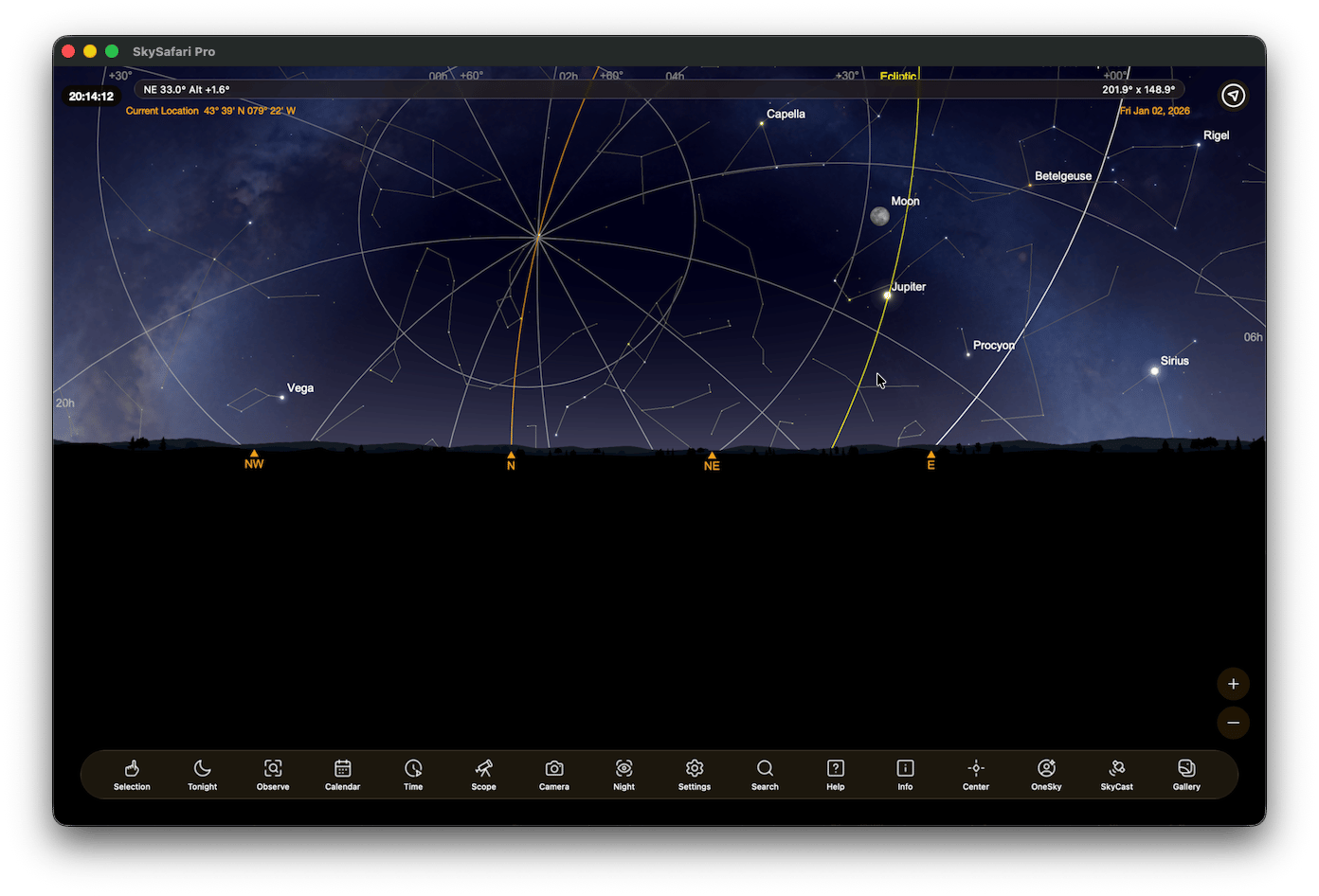Open the Selection tool
The height and width of the screenshot is (896, 1319).
click(132, 774)
